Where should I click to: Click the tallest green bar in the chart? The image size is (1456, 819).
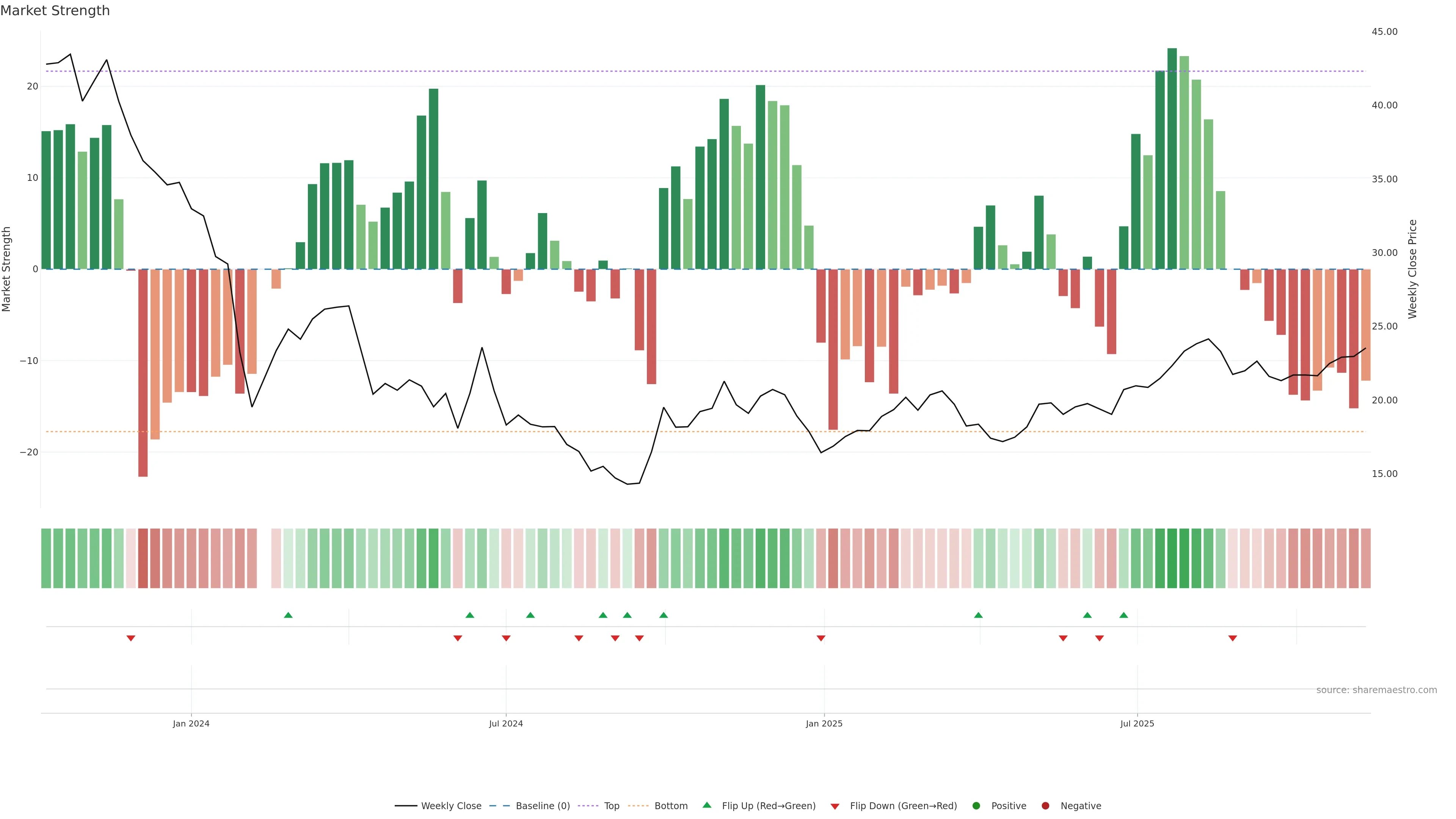1172,158
